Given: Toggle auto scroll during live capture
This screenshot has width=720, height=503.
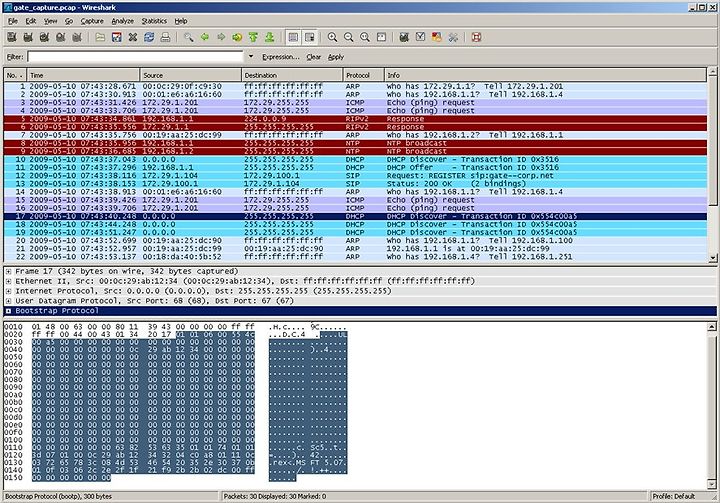Looking at the screenshot, I should click(x=309, y=37).
